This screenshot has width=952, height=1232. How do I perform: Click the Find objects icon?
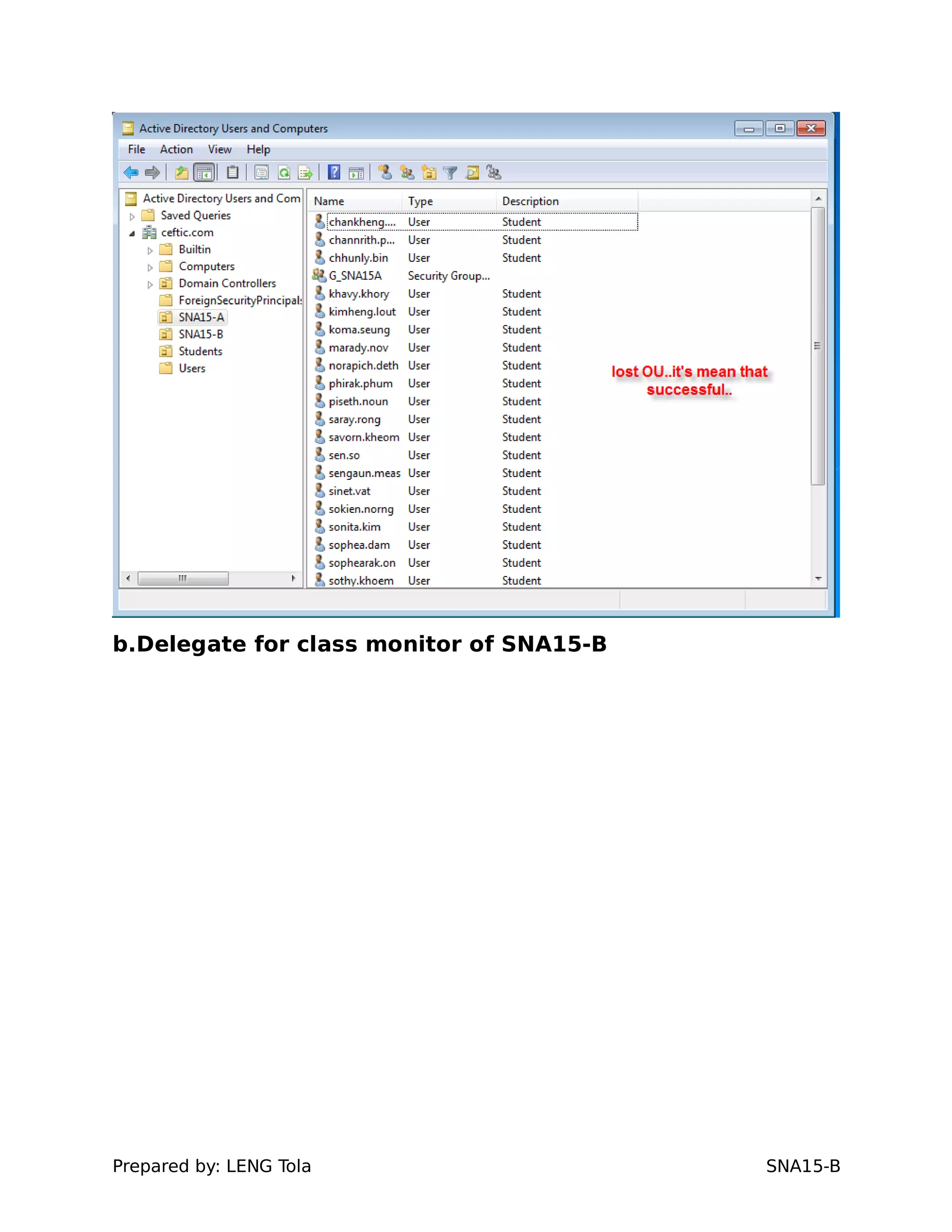pos(472,172)
